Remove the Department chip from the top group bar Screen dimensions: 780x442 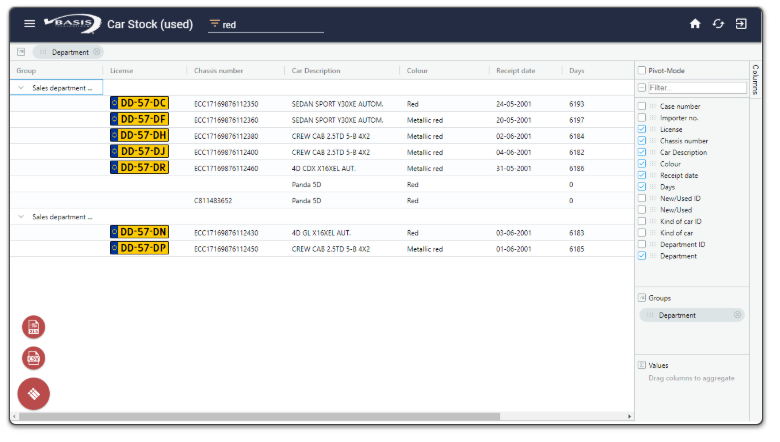tap(97, 52)
